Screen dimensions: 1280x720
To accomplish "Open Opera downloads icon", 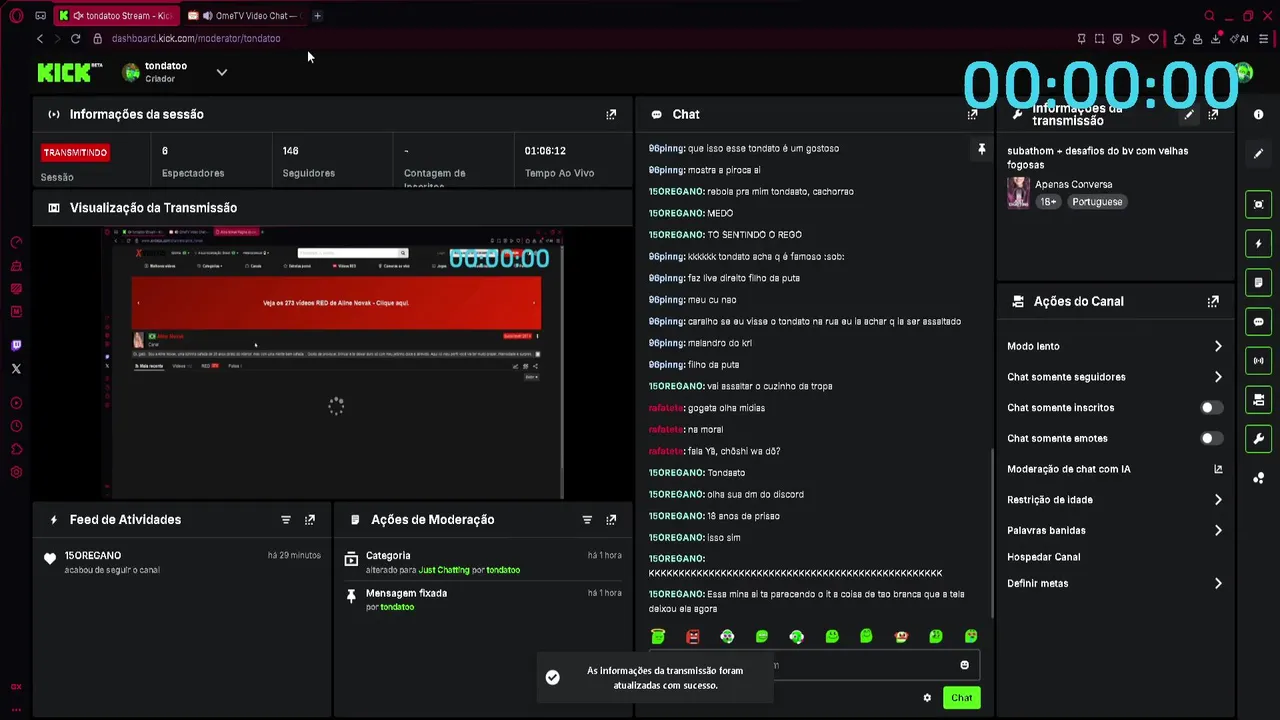I will tap(1216, 39).
